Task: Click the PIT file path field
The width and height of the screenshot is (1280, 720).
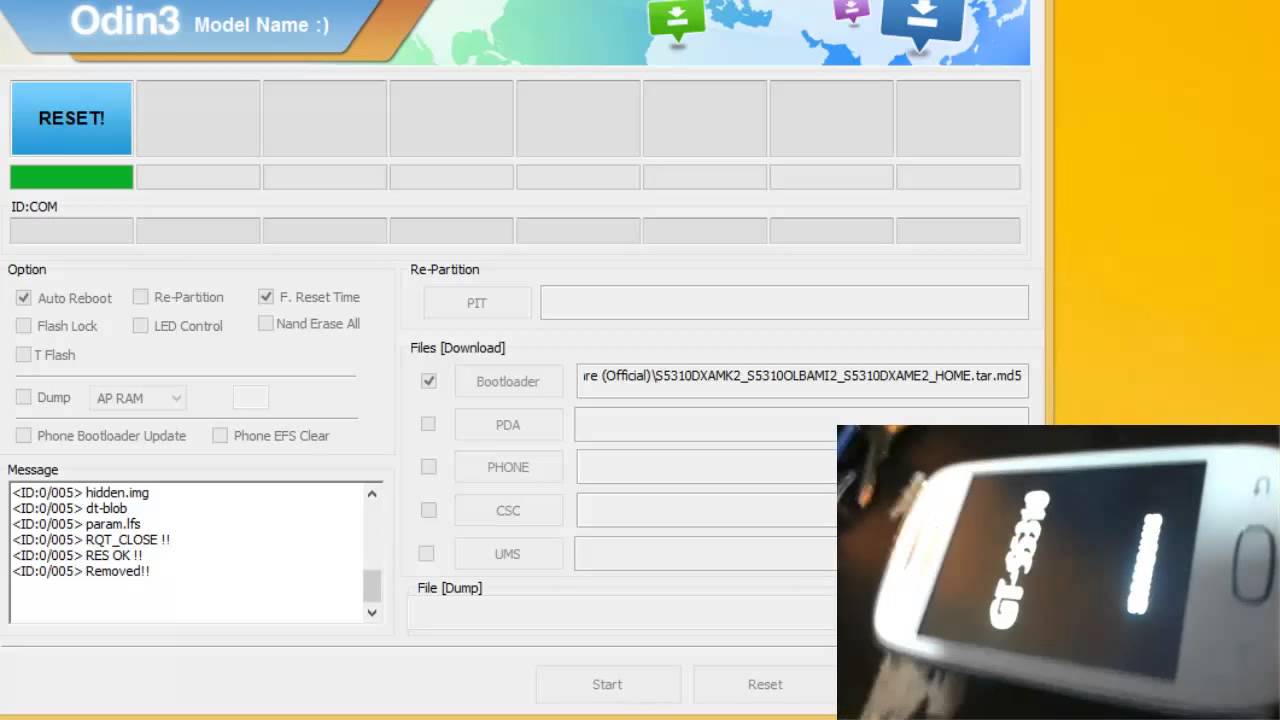Action: (x=784, y=303)
